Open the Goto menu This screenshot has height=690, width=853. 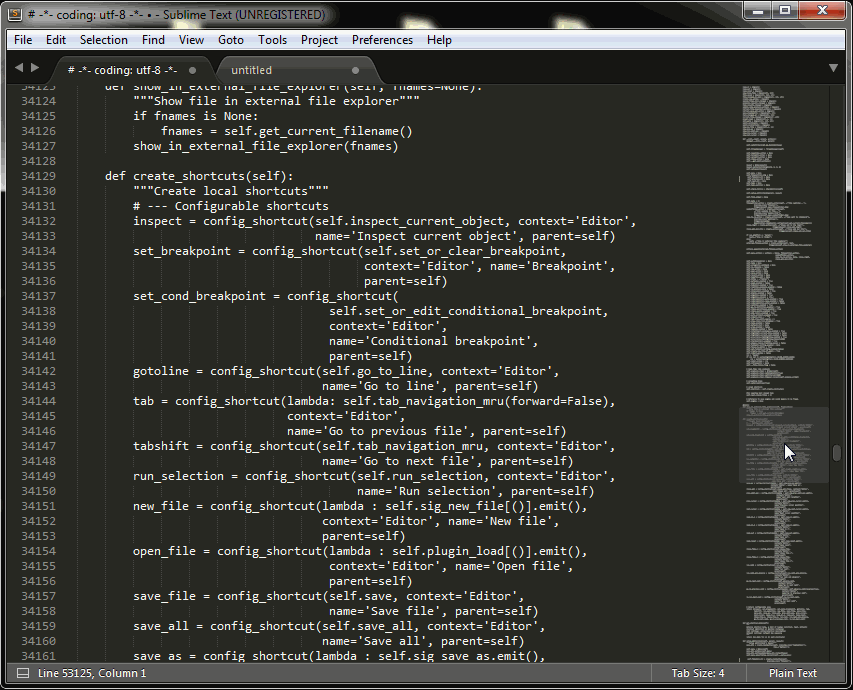(231, 40)
